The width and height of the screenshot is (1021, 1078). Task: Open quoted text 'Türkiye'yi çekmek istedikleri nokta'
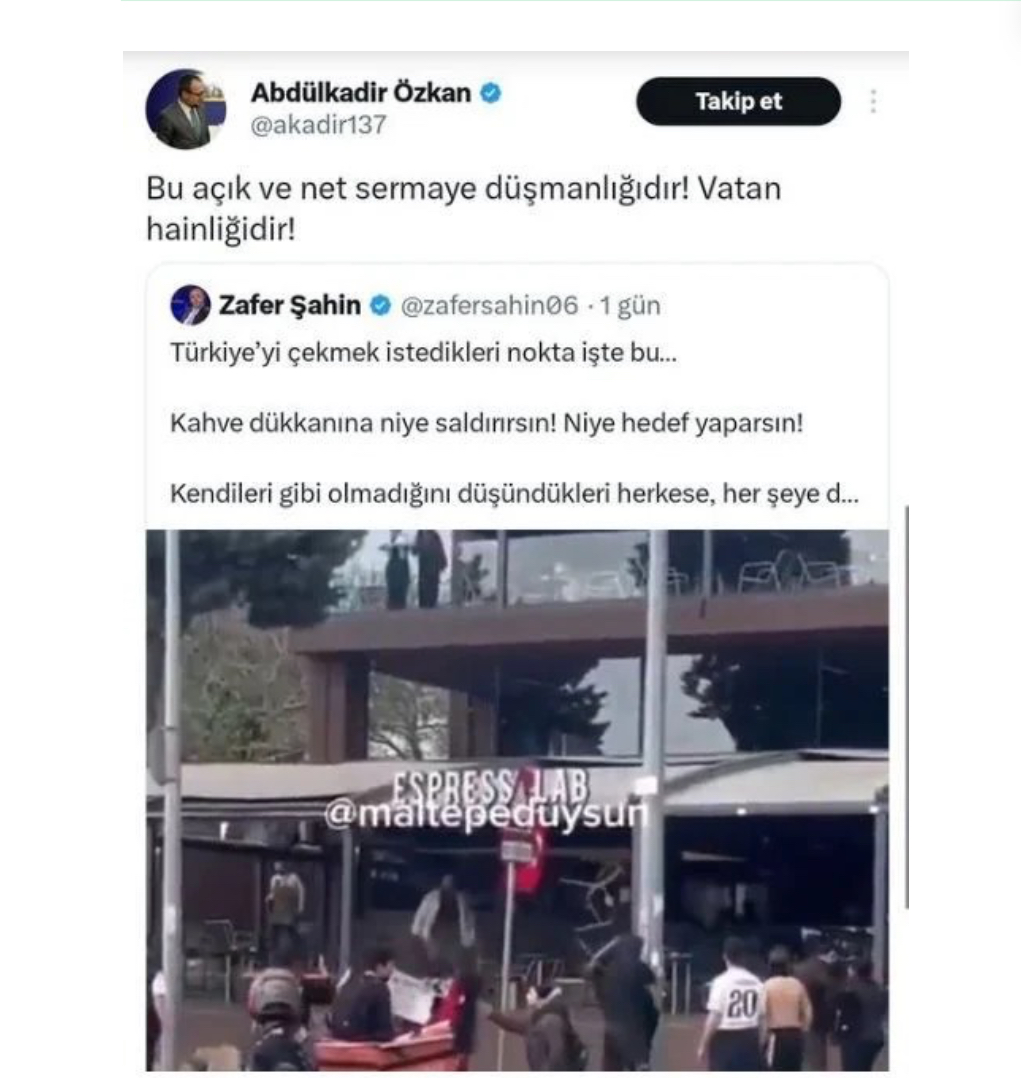pyautogui.click(x=373, y=353)
